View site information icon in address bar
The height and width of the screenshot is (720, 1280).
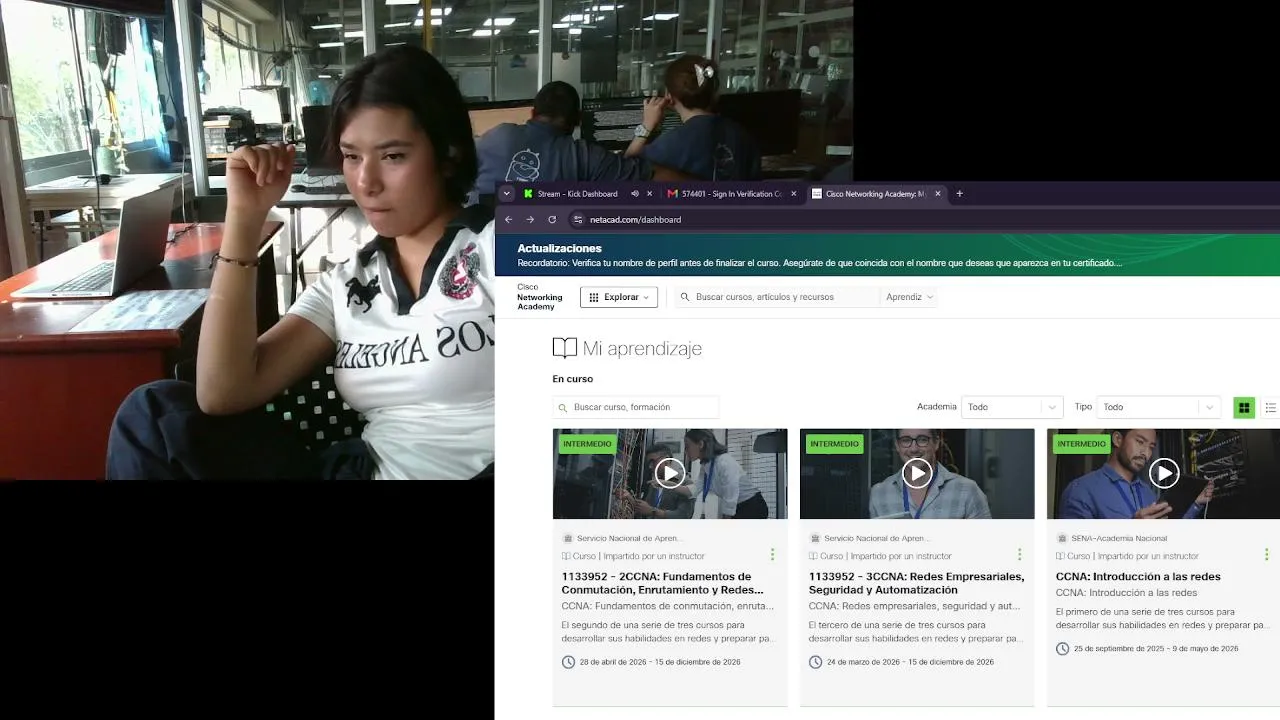(x=577, y=219)
